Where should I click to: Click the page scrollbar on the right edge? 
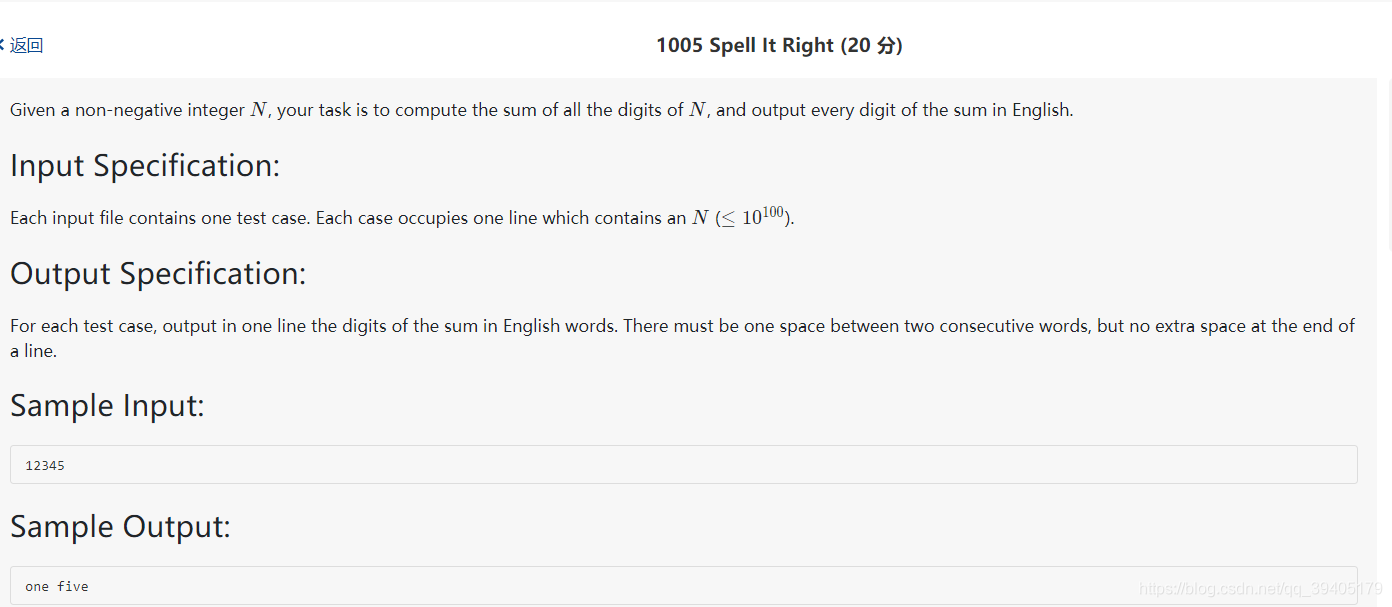coord(1388,300)
